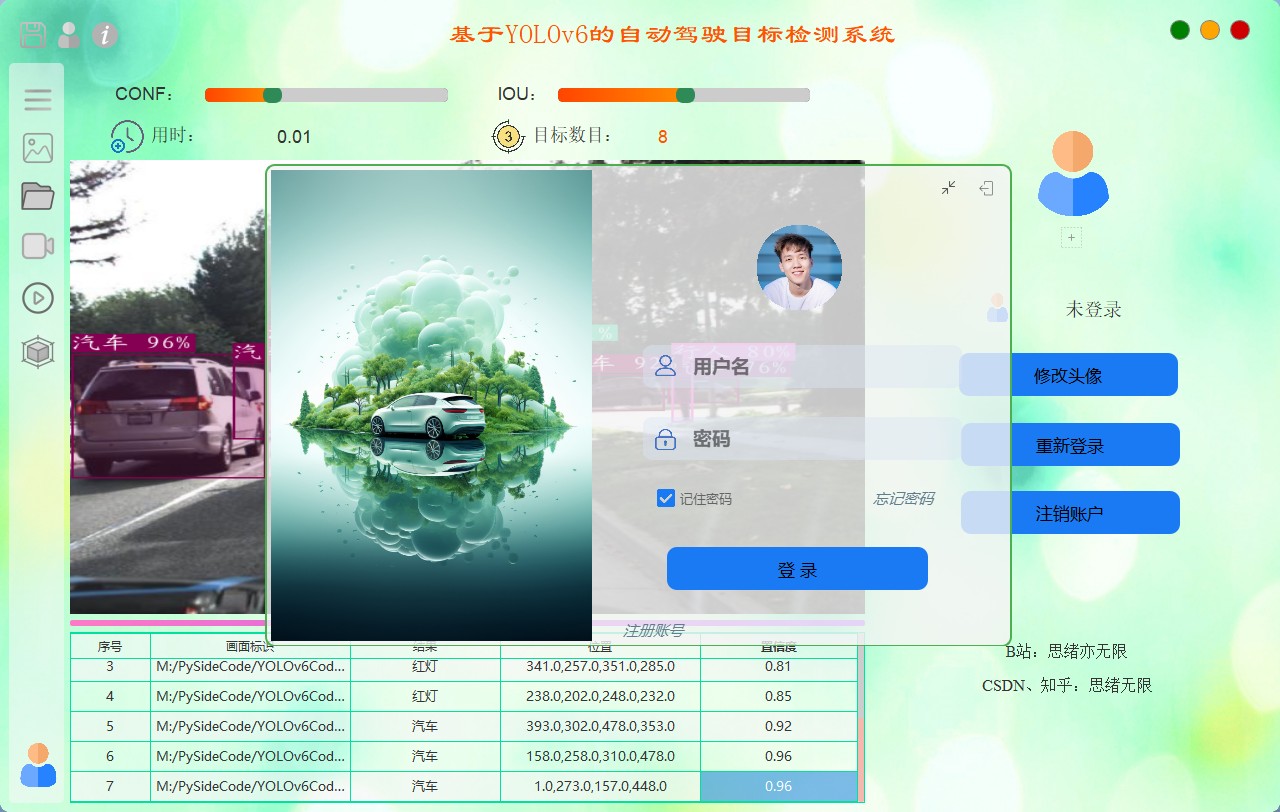Click the 序号 column header

pos(110,647)
